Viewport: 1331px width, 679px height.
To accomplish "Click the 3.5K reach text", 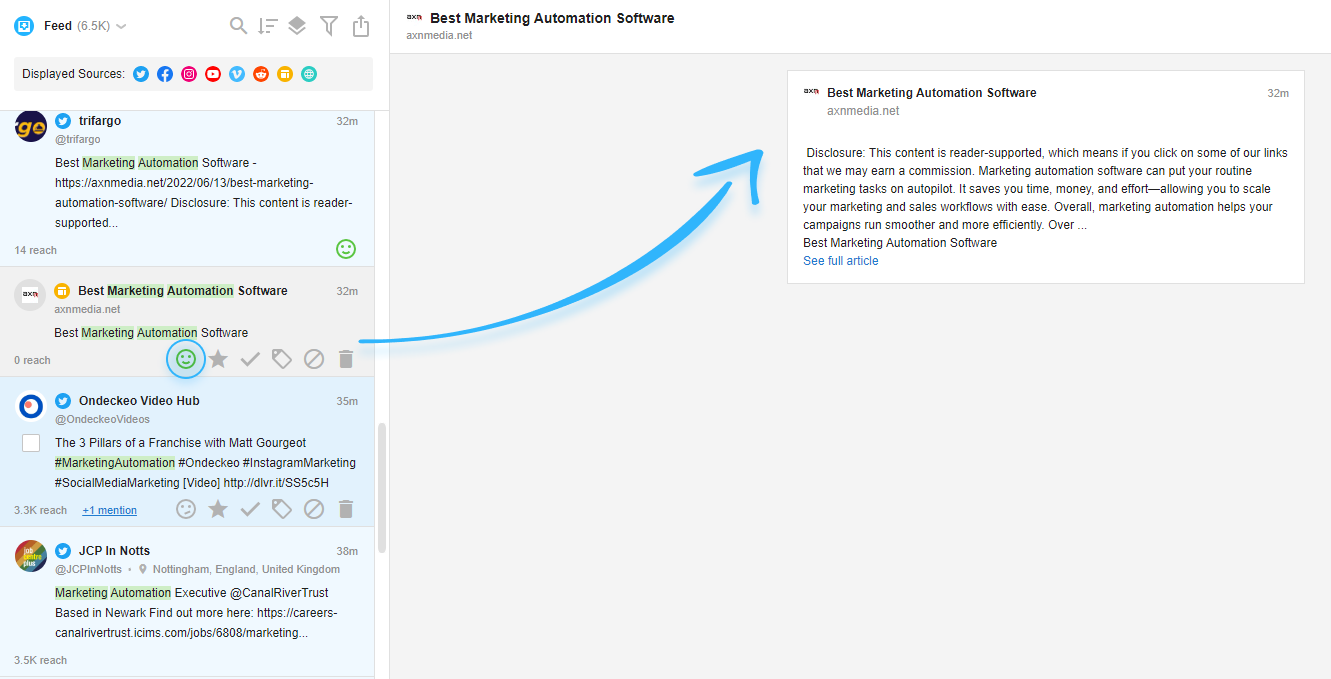I will pos(41,660).
